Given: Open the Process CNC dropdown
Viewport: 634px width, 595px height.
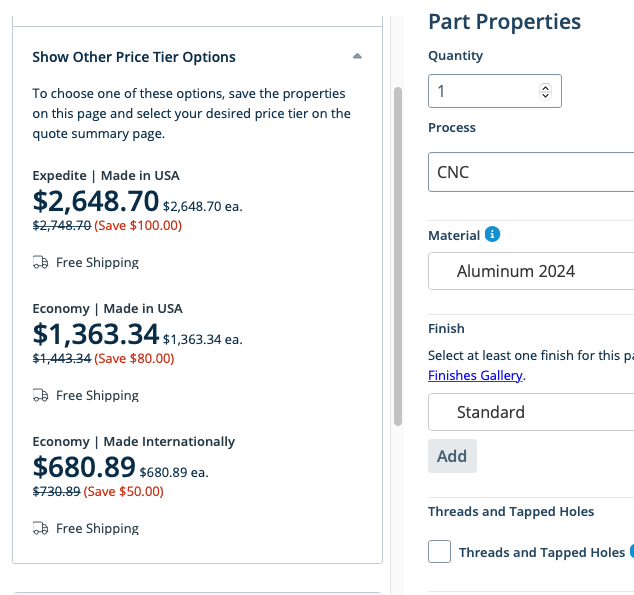Looking at the screenshot, I should [531, 172].
